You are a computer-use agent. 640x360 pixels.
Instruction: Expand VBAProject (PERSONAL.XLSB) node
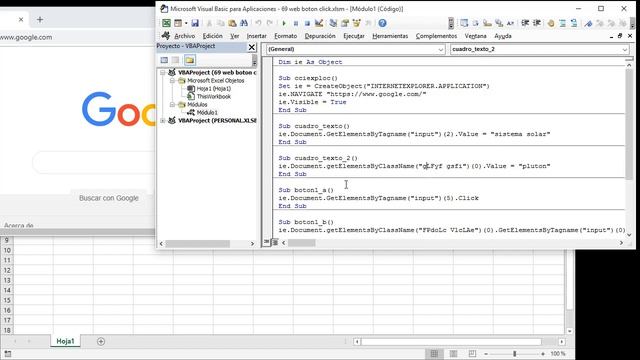pos(162,121)
